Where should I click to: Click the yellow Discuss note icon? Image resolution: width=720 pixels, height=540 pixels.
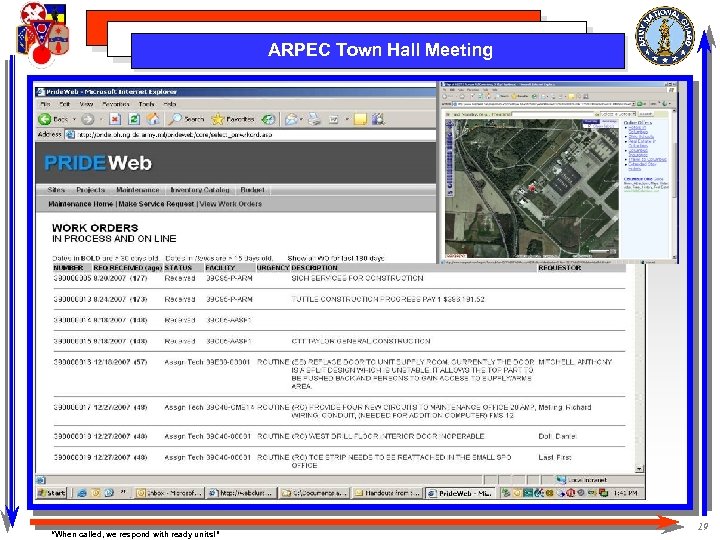(x=360, y=119)
